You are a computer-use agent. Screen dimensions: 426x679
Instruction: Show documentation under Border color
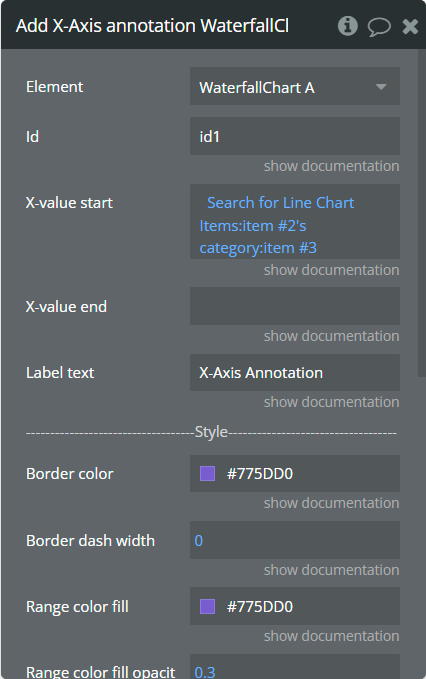[x=331, y=503]
